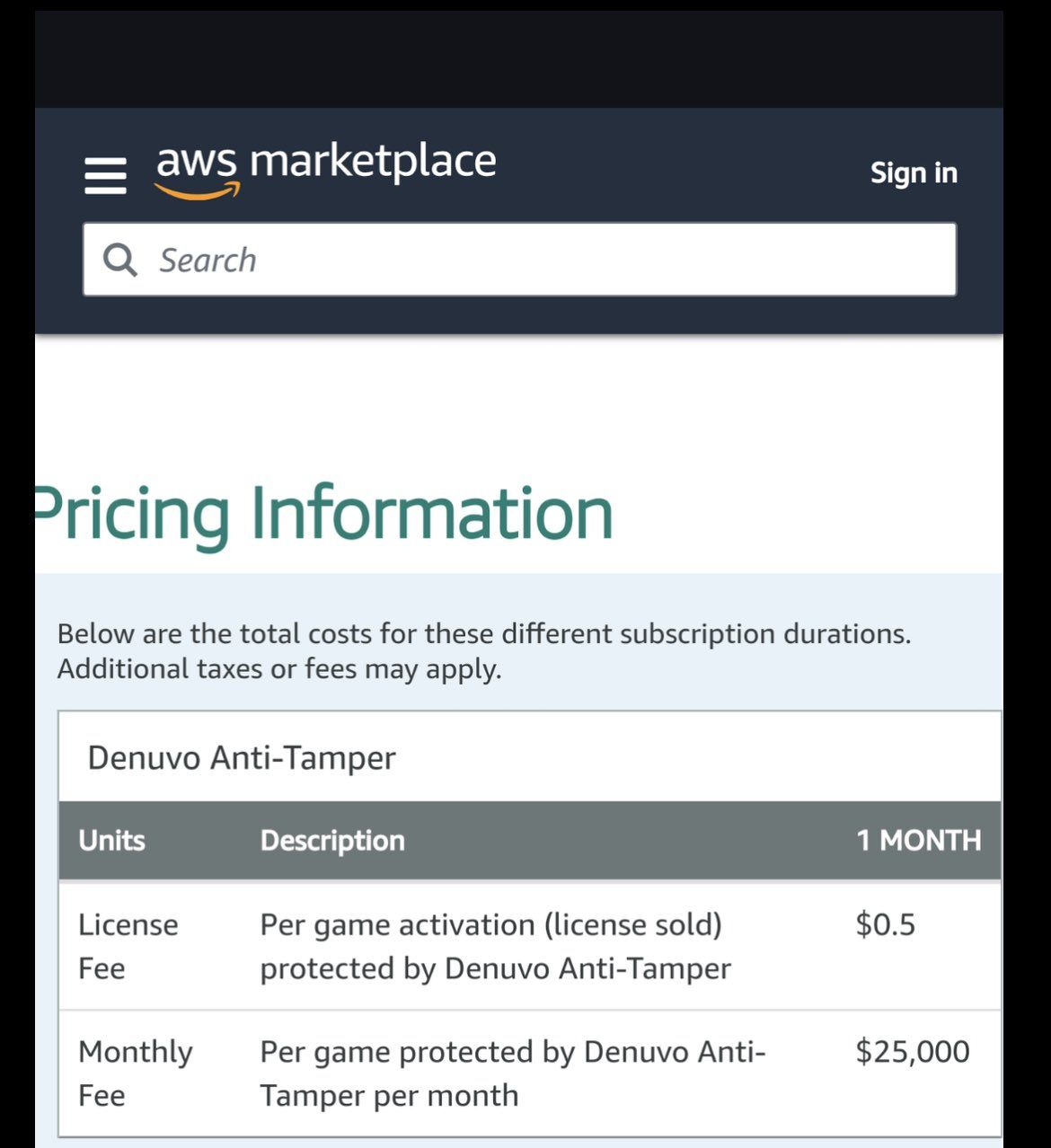
Task: Click the per game per month description
Action: [512, 1073]
